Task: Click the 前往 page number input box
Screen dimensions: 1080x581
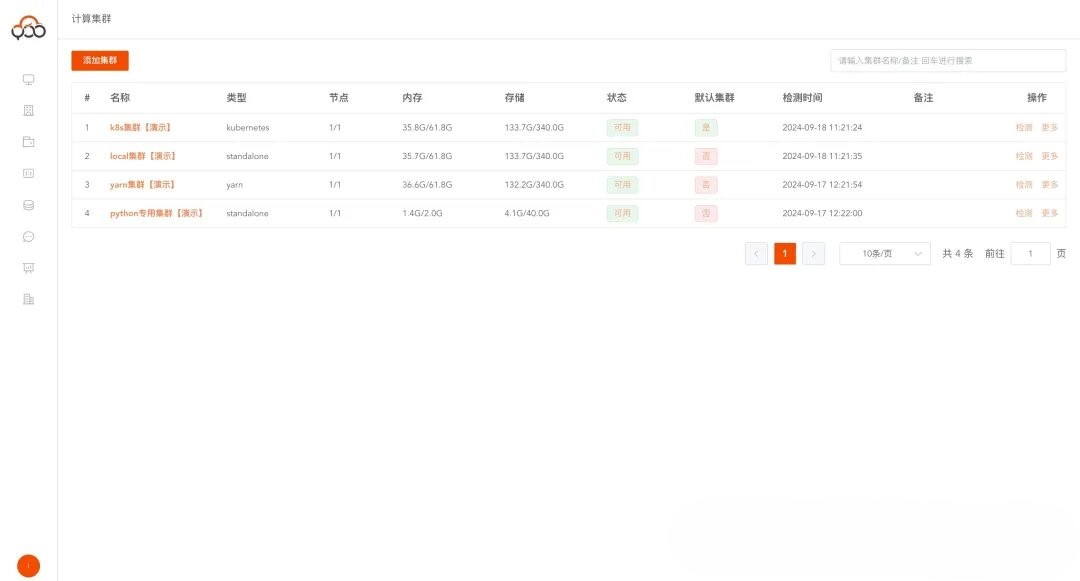Action: [x=1030, y=254]
